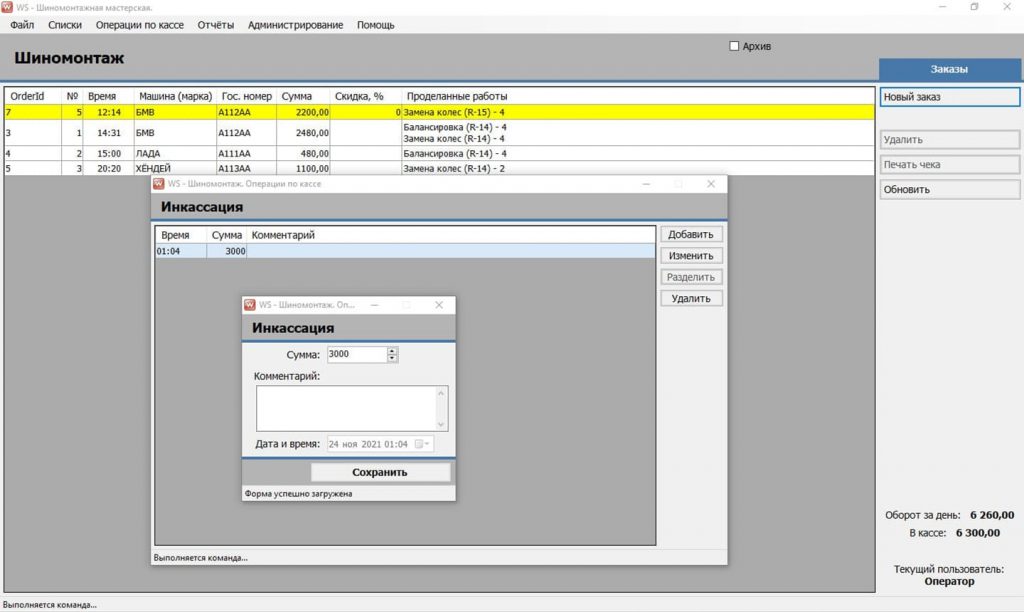The image size is (1024, 612).
Task: Click the Оператор current user label
Action: pos(950,581)
